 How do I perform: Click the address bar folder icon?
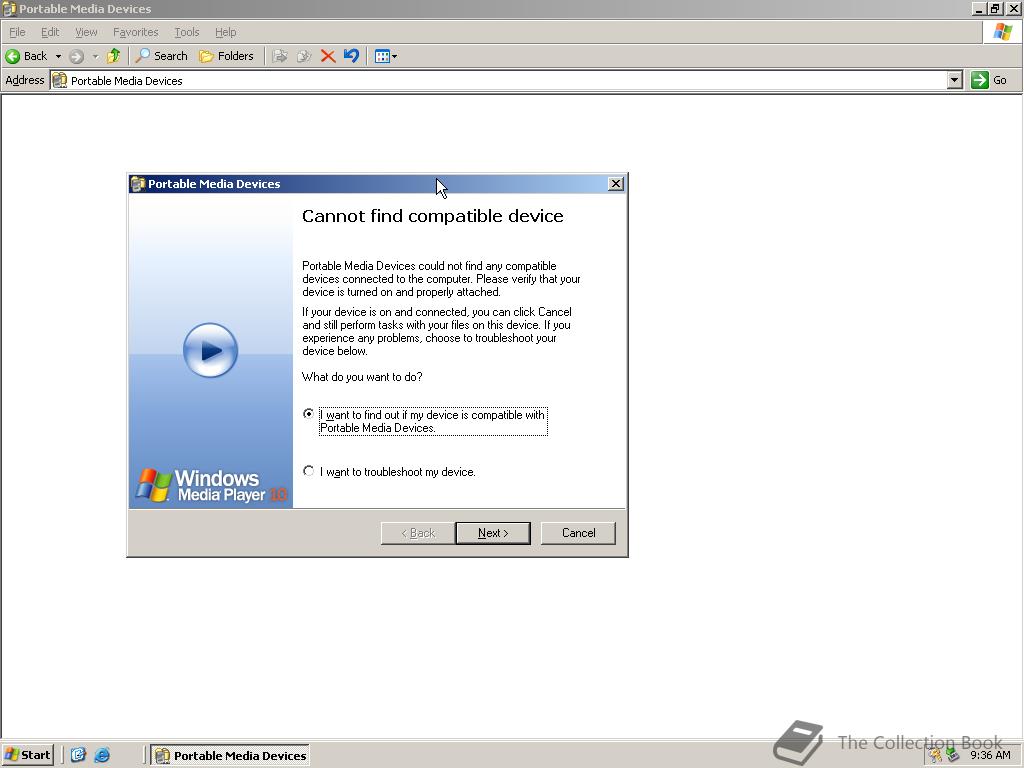59,80
